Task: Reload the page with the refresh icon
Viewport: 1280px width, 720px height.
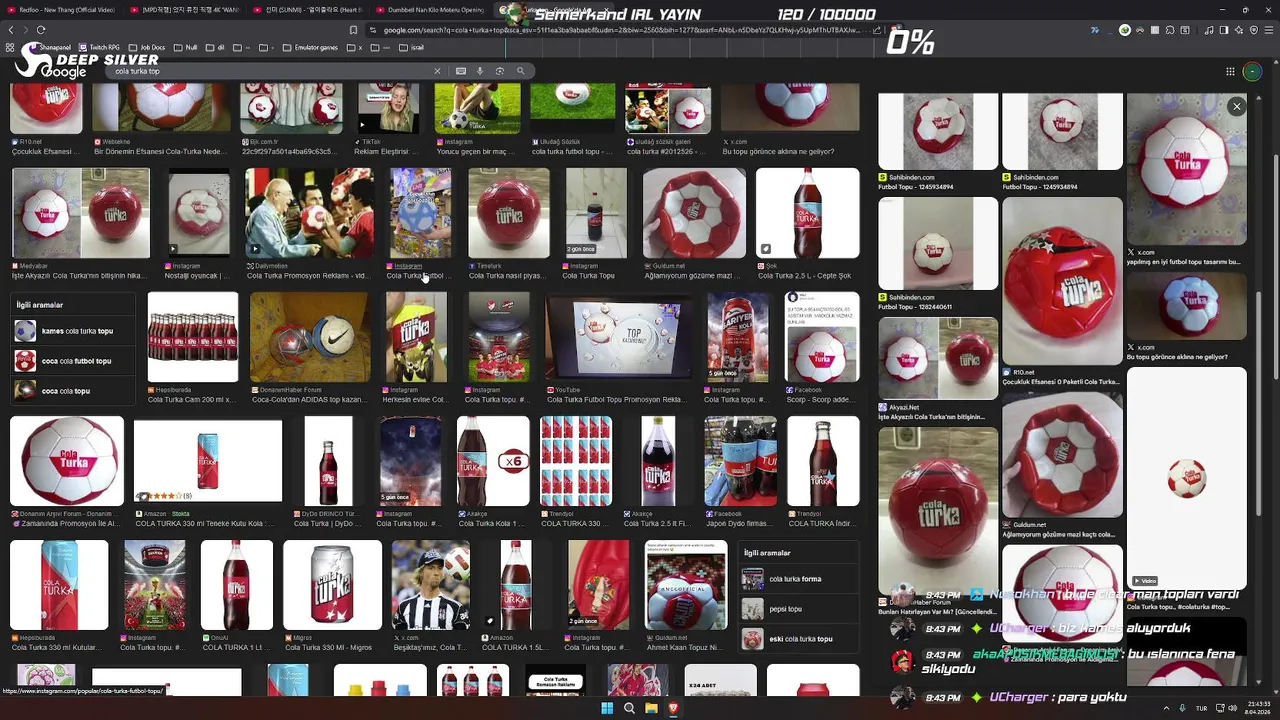Action: click(x=41, y=30)
